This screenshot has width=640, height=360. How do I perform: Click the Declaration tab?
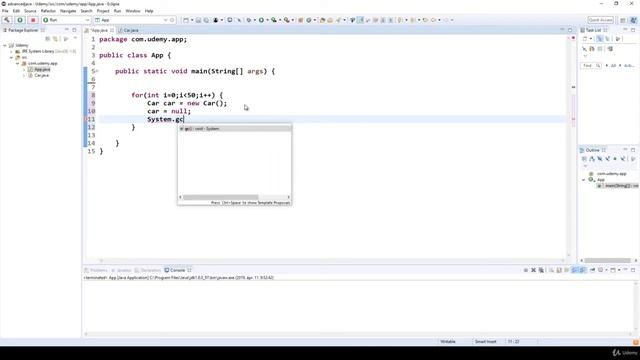[148, 270]
